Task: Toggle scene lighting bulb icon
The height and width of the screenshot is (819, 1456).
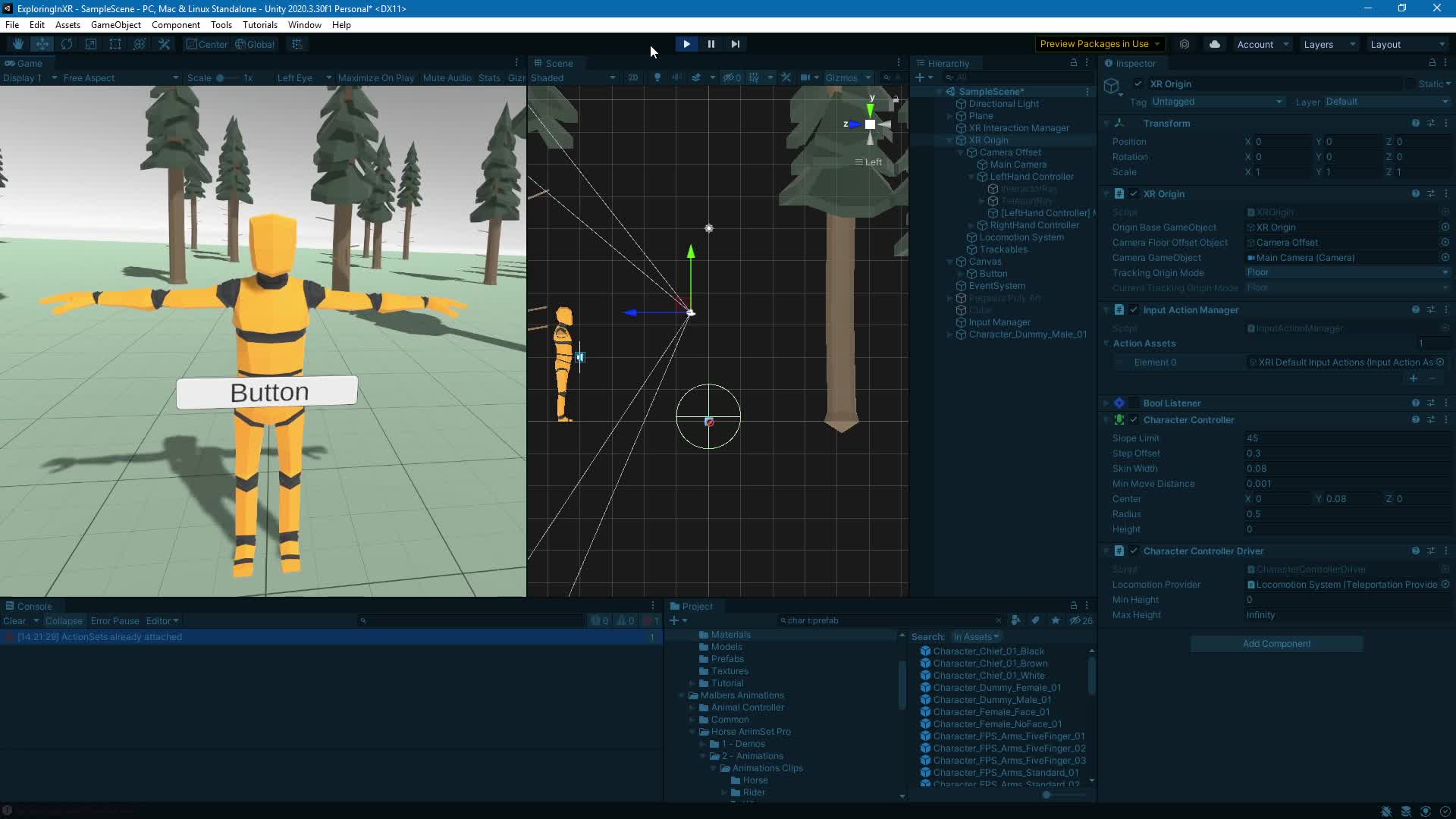Action: point(657,78)
